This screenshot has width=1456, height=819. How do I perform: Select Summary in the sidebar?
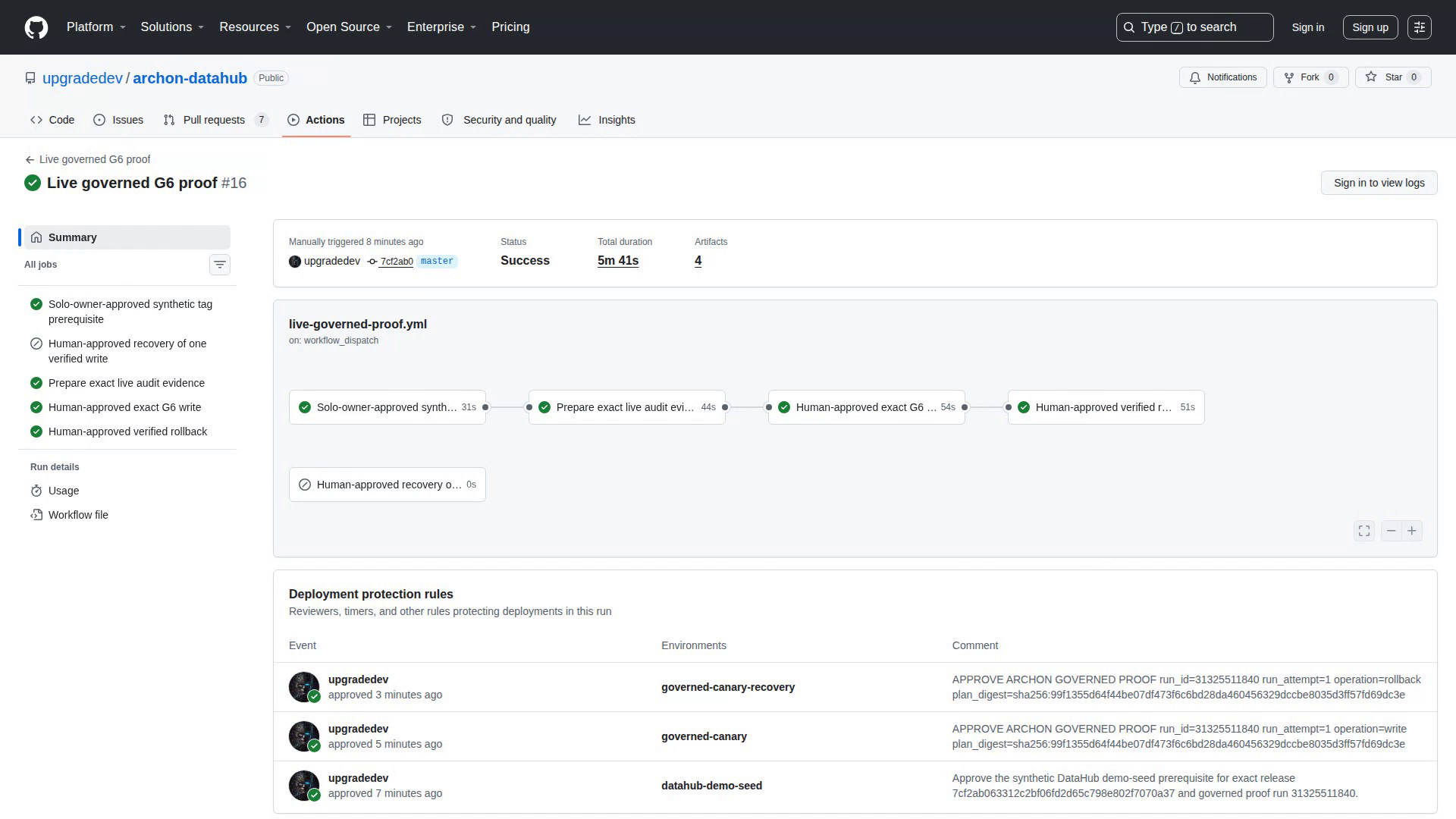(127, 237)
